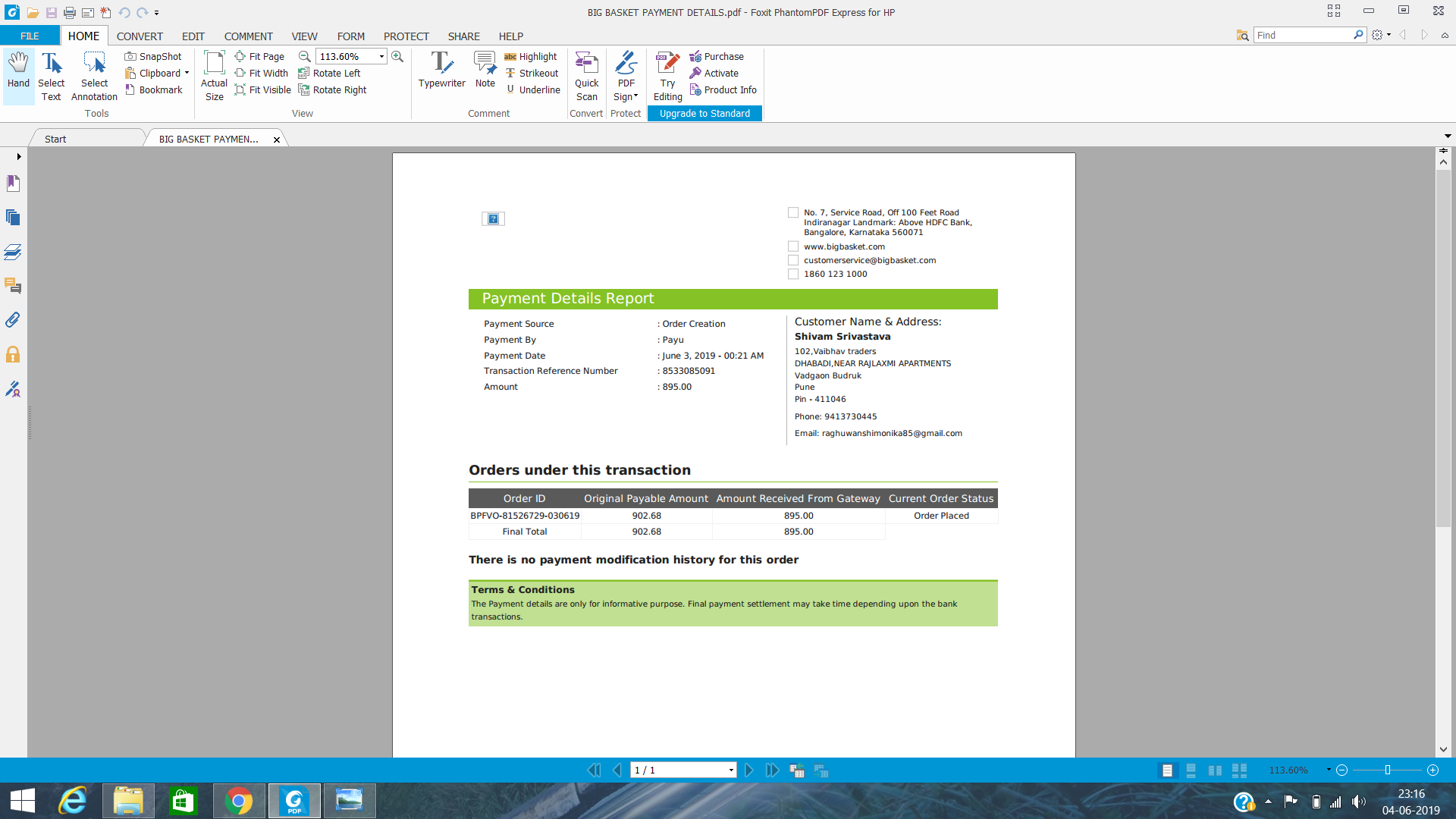
Task: Tick the checkbox beside www.bigbasket.com
Action: point(793,246)
